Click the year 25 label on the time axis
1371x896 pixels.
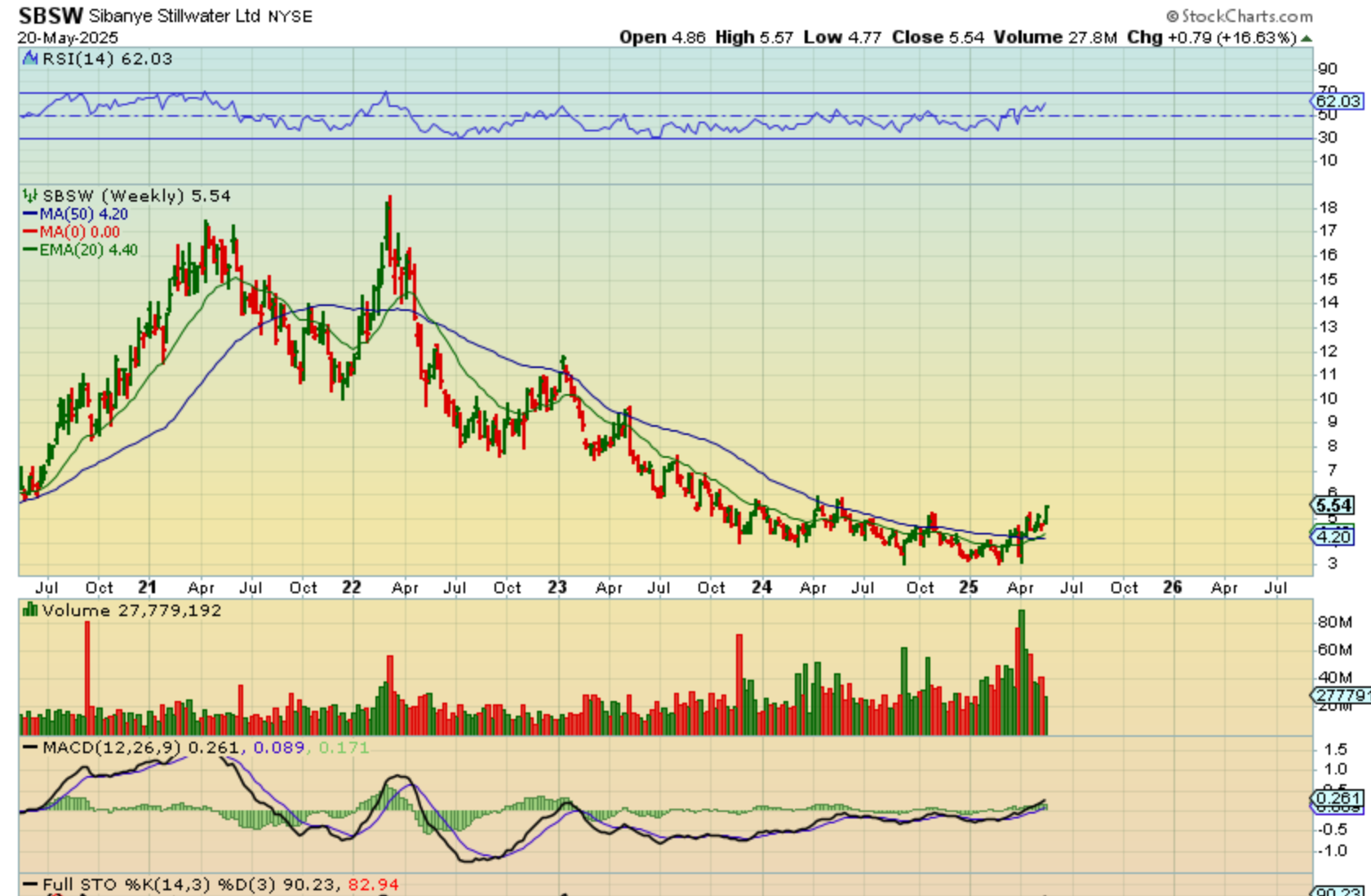(968, 588)
